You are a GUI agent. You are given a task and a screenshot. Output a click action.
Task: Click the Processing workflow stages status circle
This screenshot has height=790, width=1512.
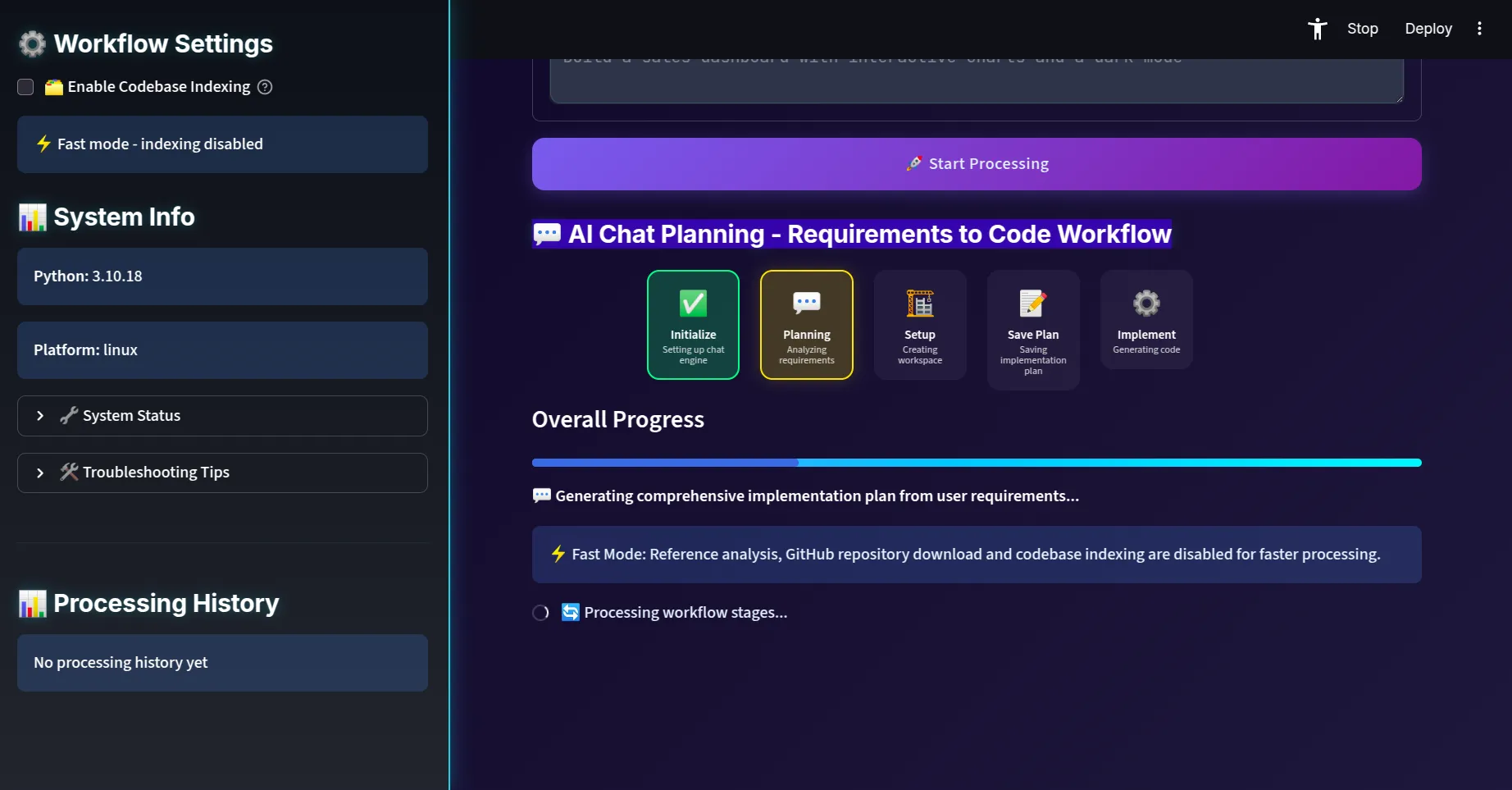pyautogui.click(x=540, y=612)
